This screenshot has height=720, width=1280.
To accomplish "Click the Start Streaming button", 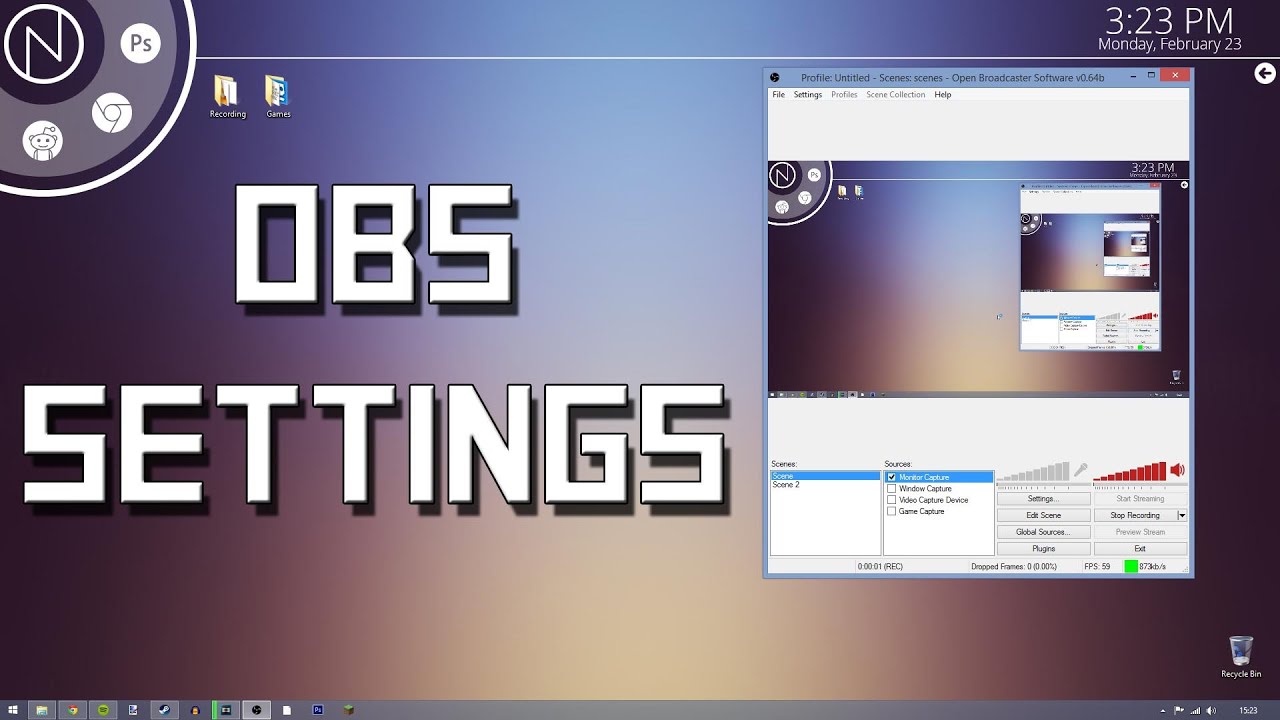I will [x=1140, y=498].
